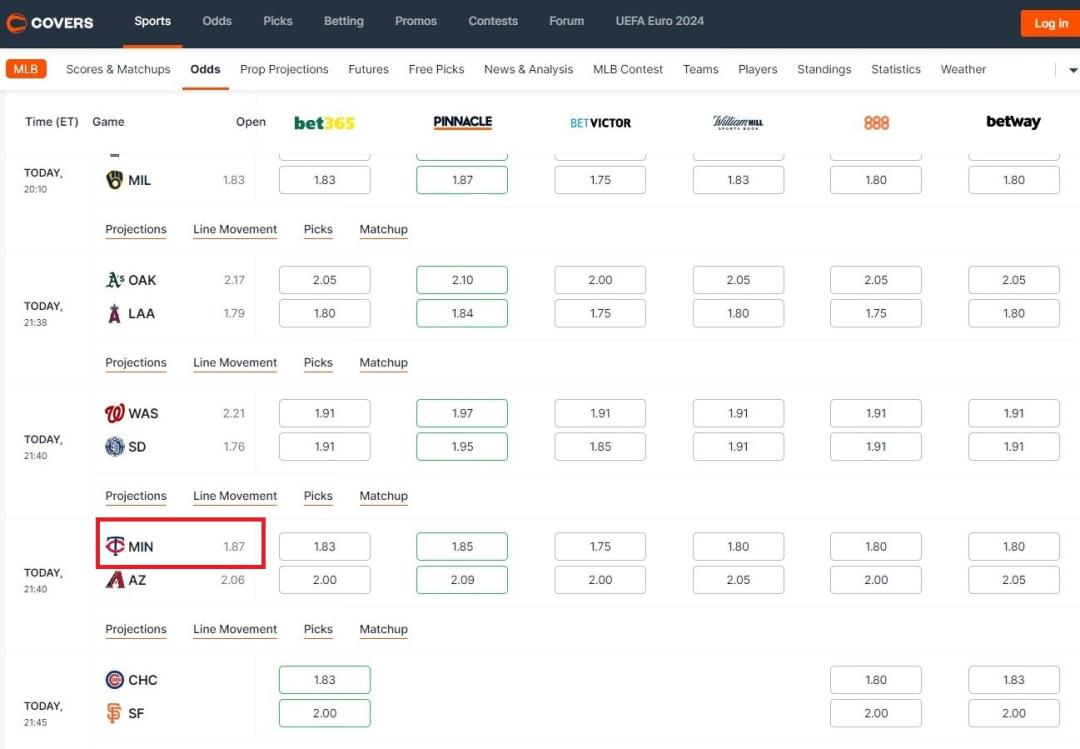1080x749 pixels.
Task: Switch to Scores & Matchups tab
Action: pyautogui.click(x=118, y=69)
